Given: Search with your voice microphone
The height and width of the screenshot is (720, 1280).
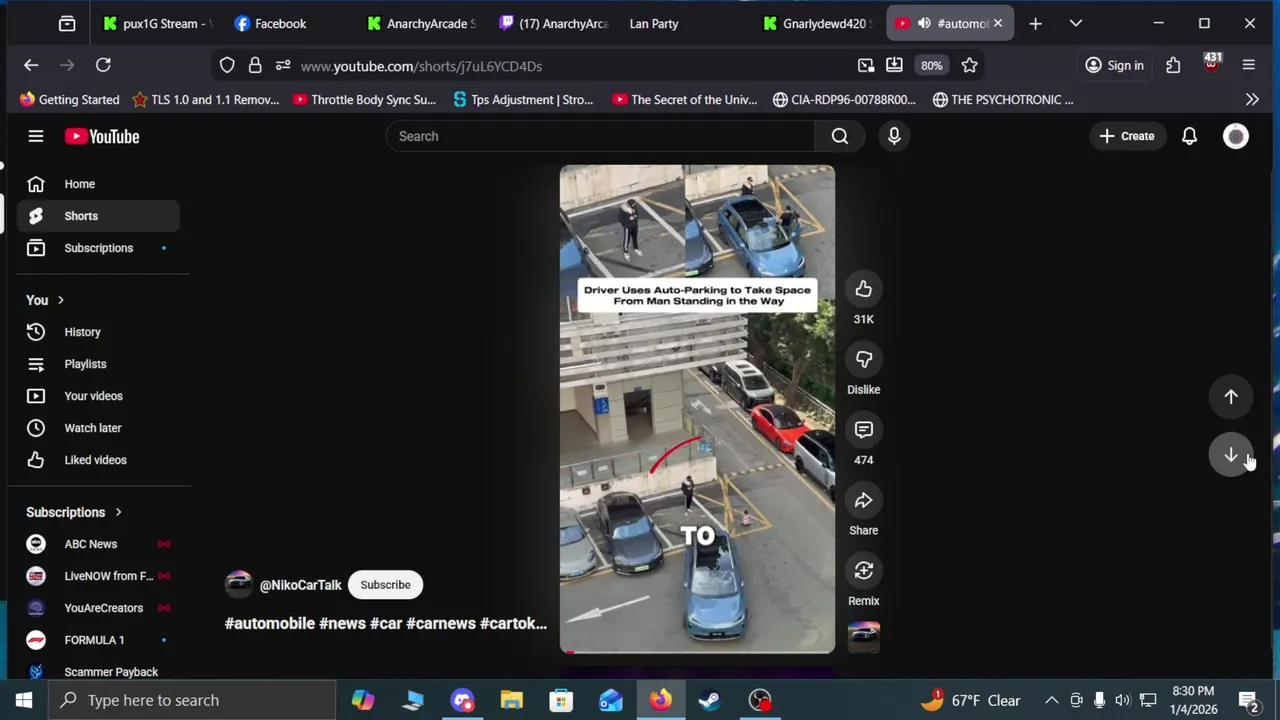Looking at the screenshot, I should coord(894,136).
